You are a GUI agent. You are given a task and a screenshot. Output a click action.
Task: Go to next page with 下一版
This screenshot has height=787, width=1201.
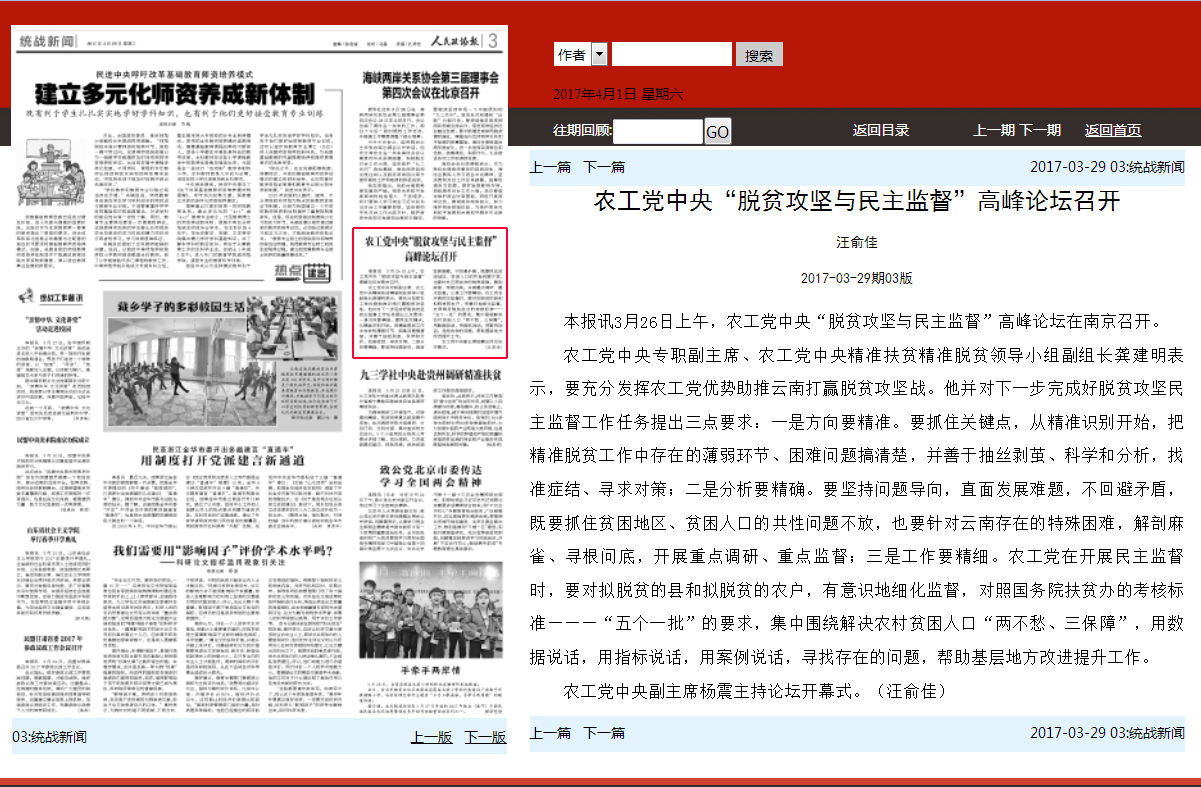point(485,737)
